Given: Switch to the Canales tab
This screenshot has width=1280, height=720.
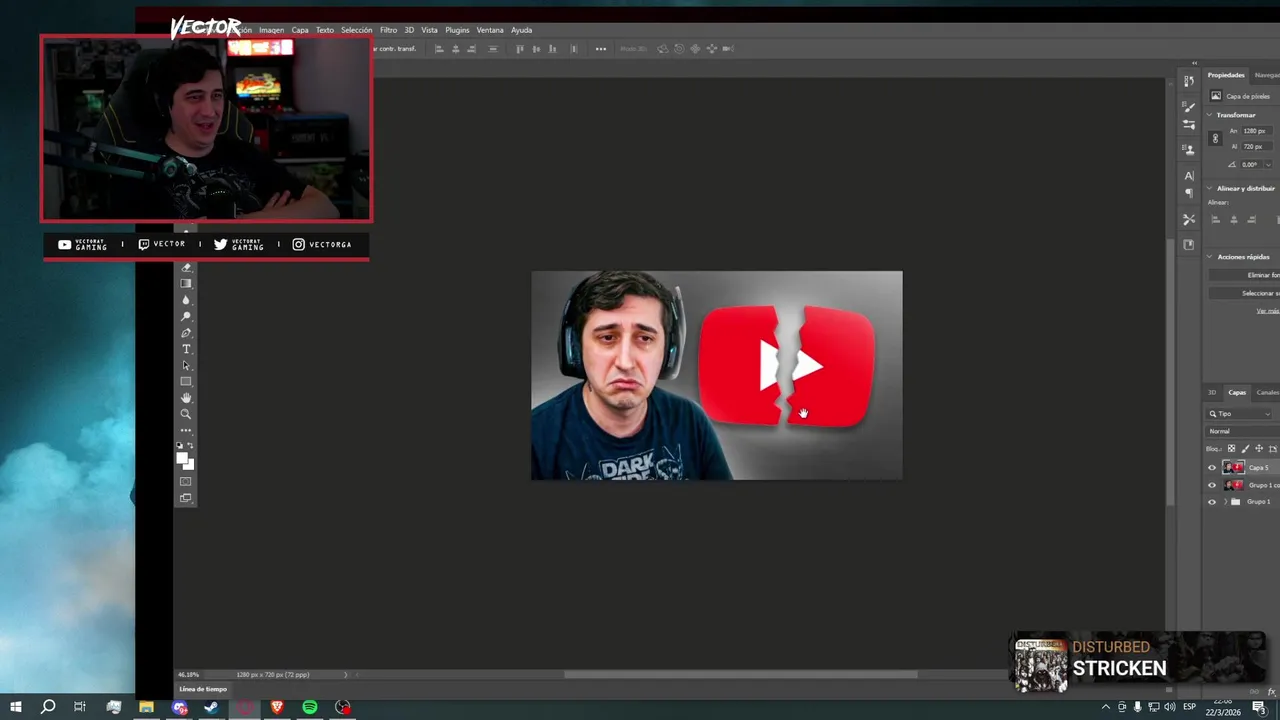Looking at the screenshot, I should point(1268,393).
